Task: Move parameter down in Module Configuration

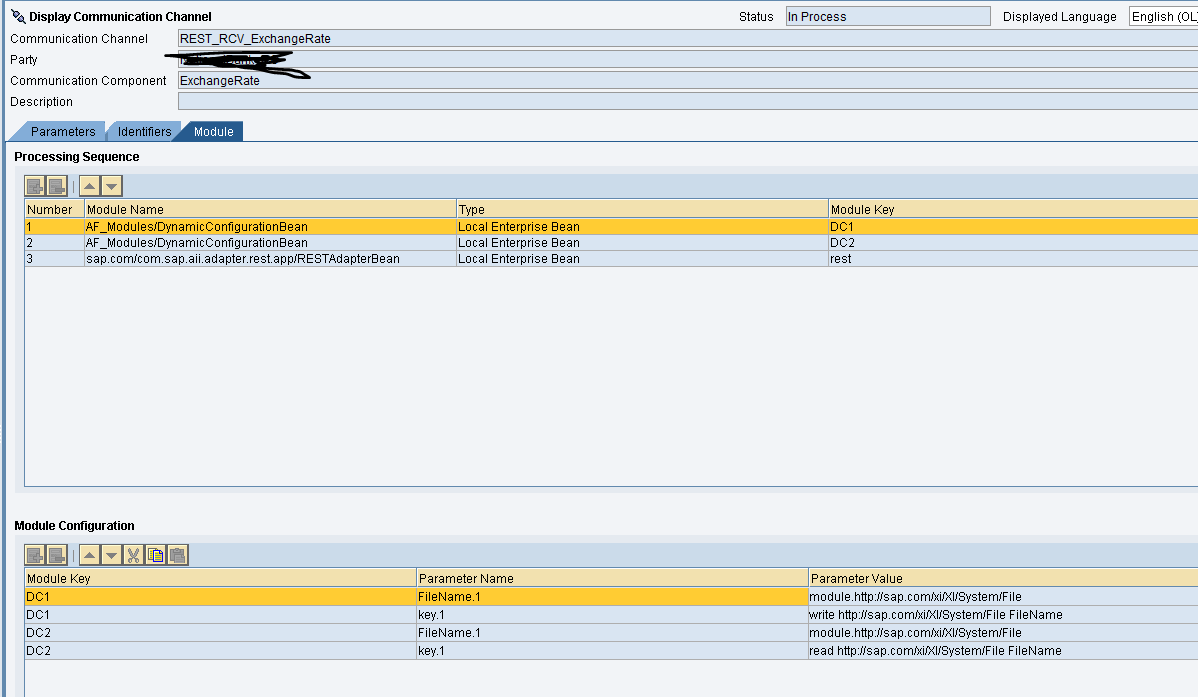Action: 112,555
